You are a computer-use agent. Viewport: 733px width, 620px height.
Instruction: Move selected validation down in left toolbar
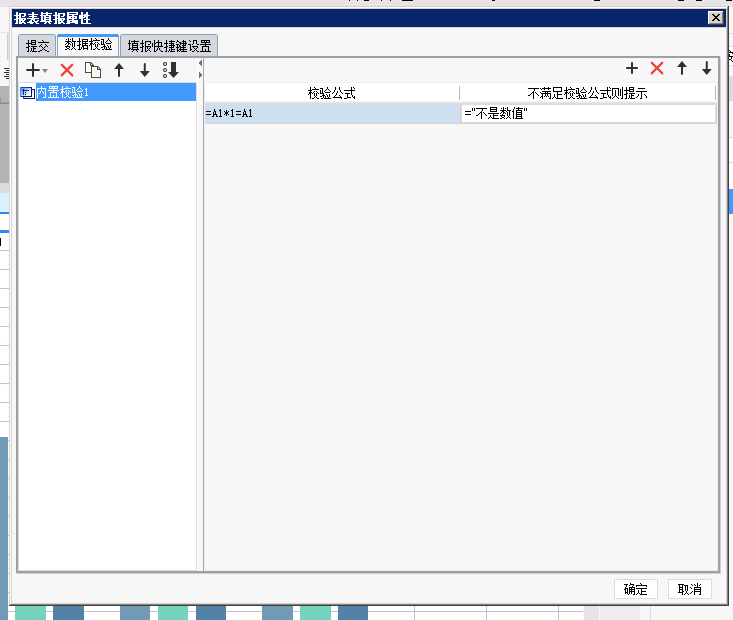pyautogui.click(x=144, y=70)
